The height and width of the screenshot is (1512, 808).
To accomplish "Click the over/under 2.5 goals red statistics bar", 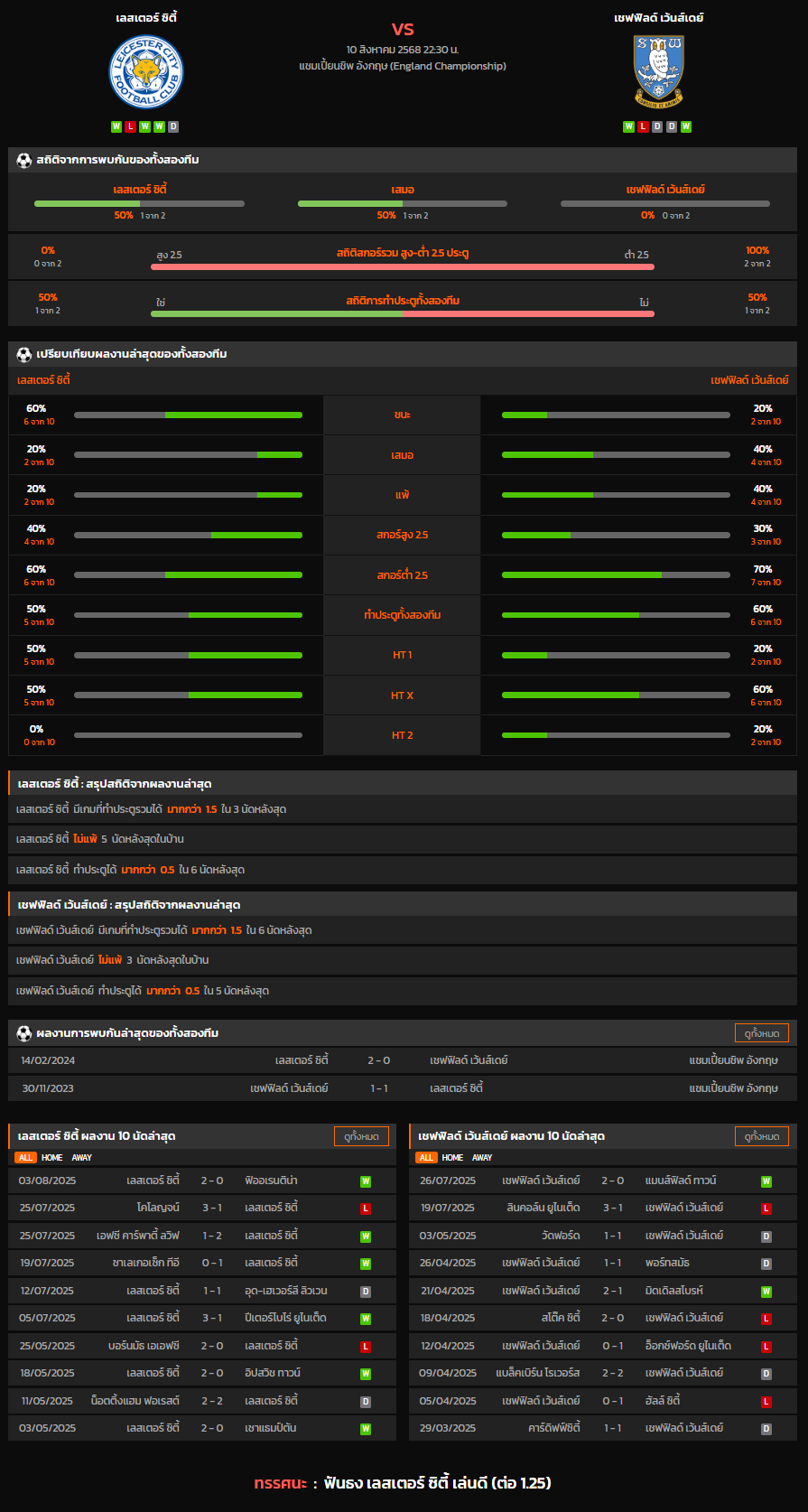I will pos(403,266).
